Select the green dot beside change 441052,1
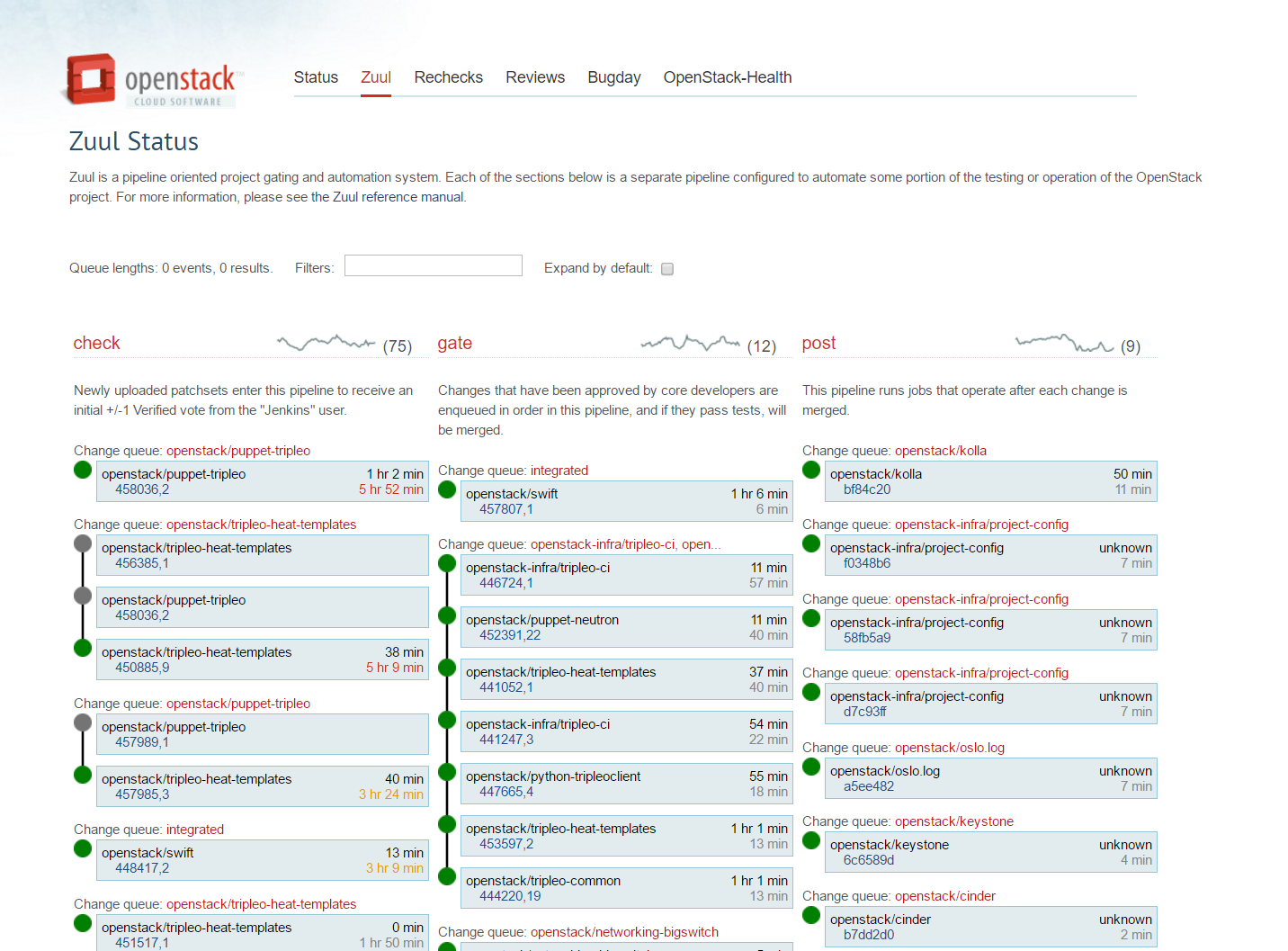This screenshot has height=951, width=1288. coord(447,668)
